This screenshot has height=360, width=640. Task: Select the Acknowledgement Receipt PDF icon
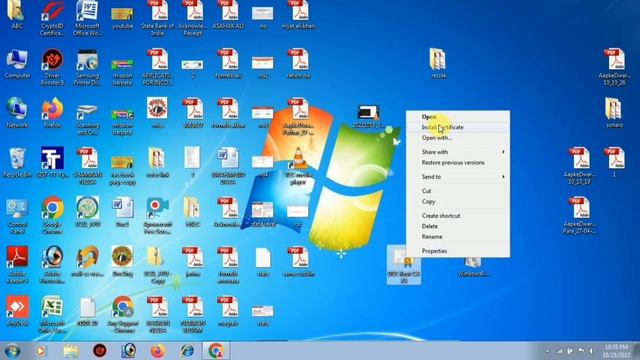[x=193, y=18]
